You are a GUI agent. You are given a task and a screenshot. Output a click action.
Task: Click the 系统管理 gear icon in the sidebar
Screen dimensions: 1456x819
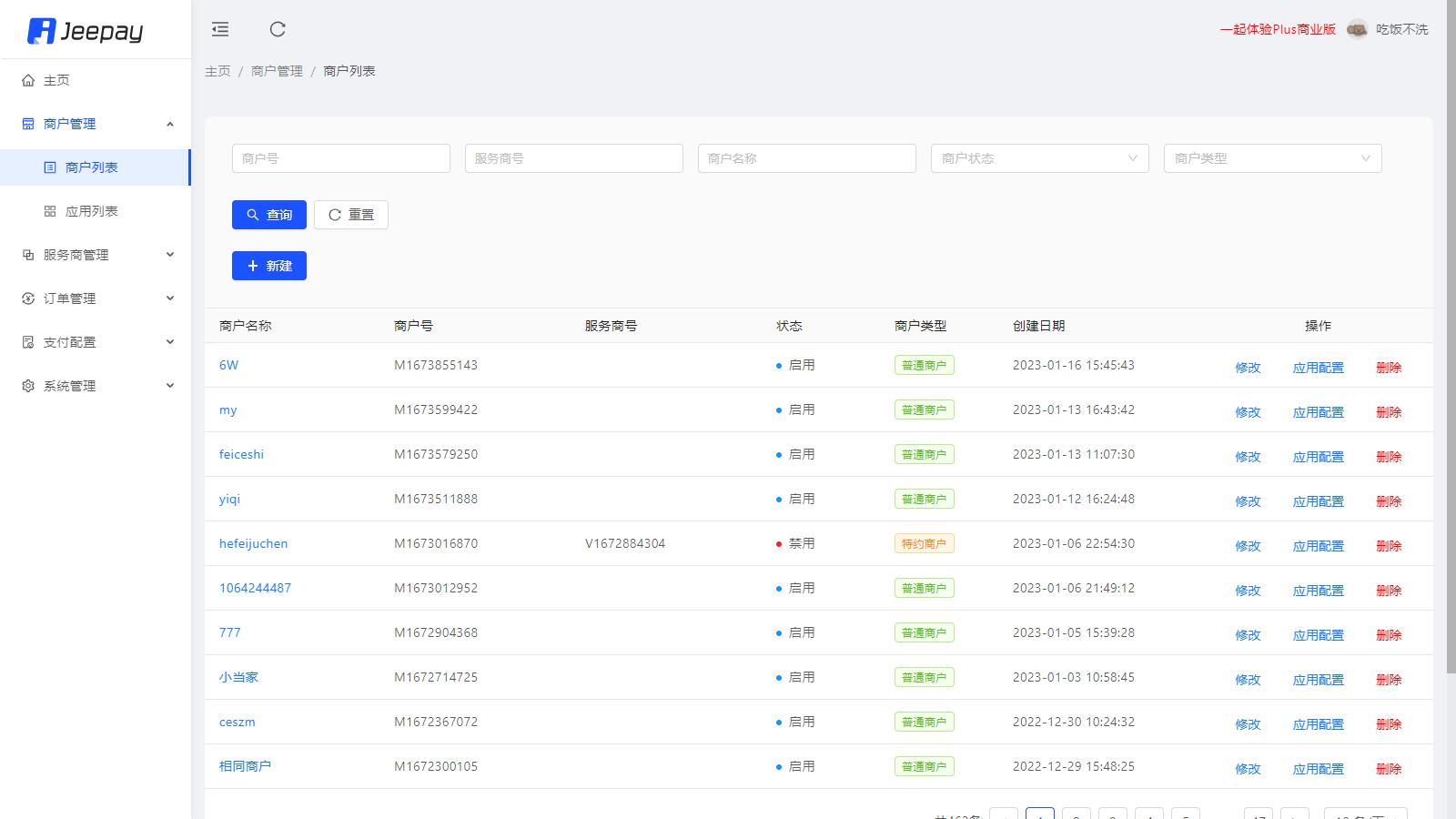[28, 386]
